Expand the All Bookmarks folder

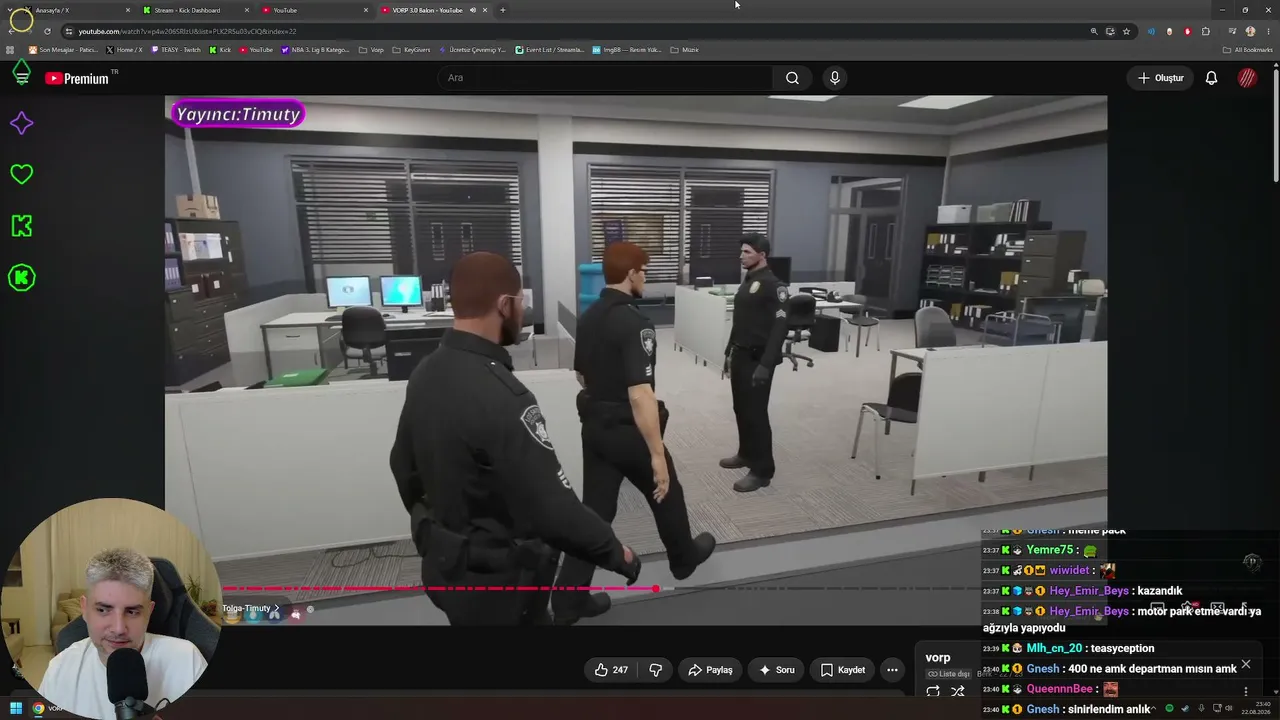[x=1248, y=49]
